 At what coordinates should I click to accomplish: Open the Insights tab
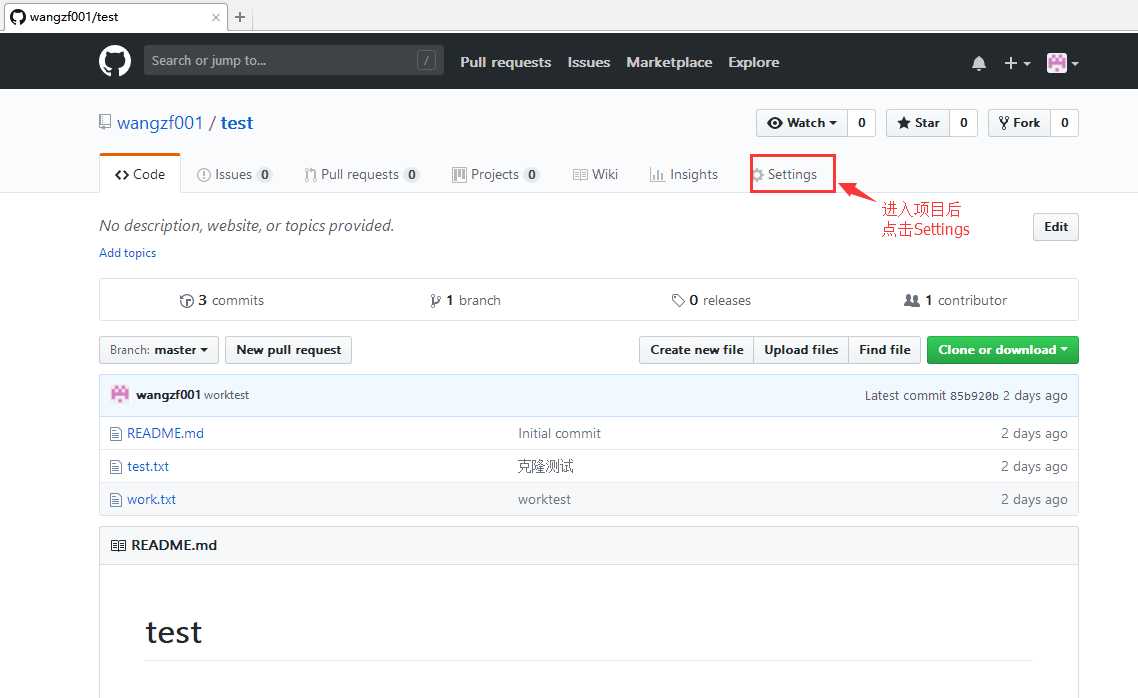684,174
